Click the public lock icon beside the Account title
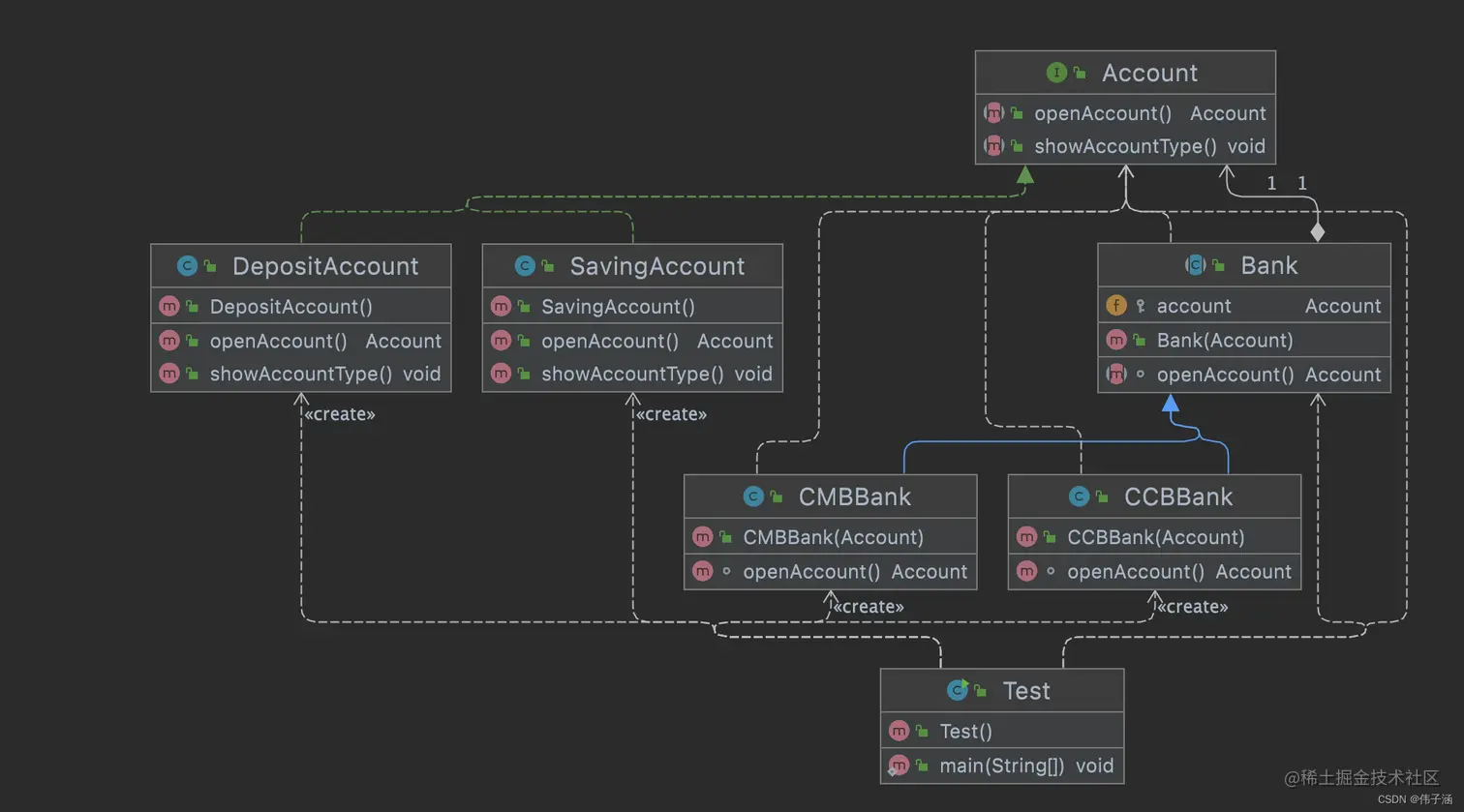 pos(1079,74)
